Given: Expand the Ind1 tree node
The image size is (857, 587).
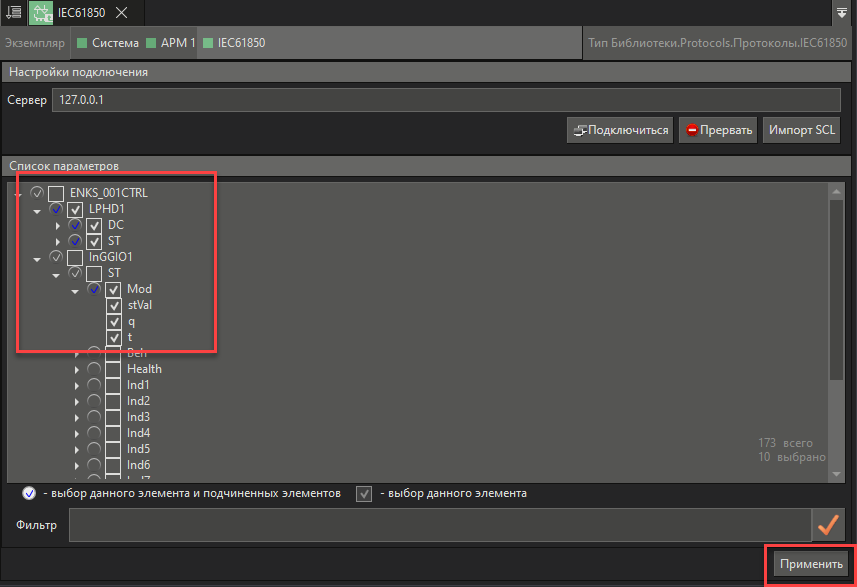Looking at the screenshot, I should (x=77, y=385).
